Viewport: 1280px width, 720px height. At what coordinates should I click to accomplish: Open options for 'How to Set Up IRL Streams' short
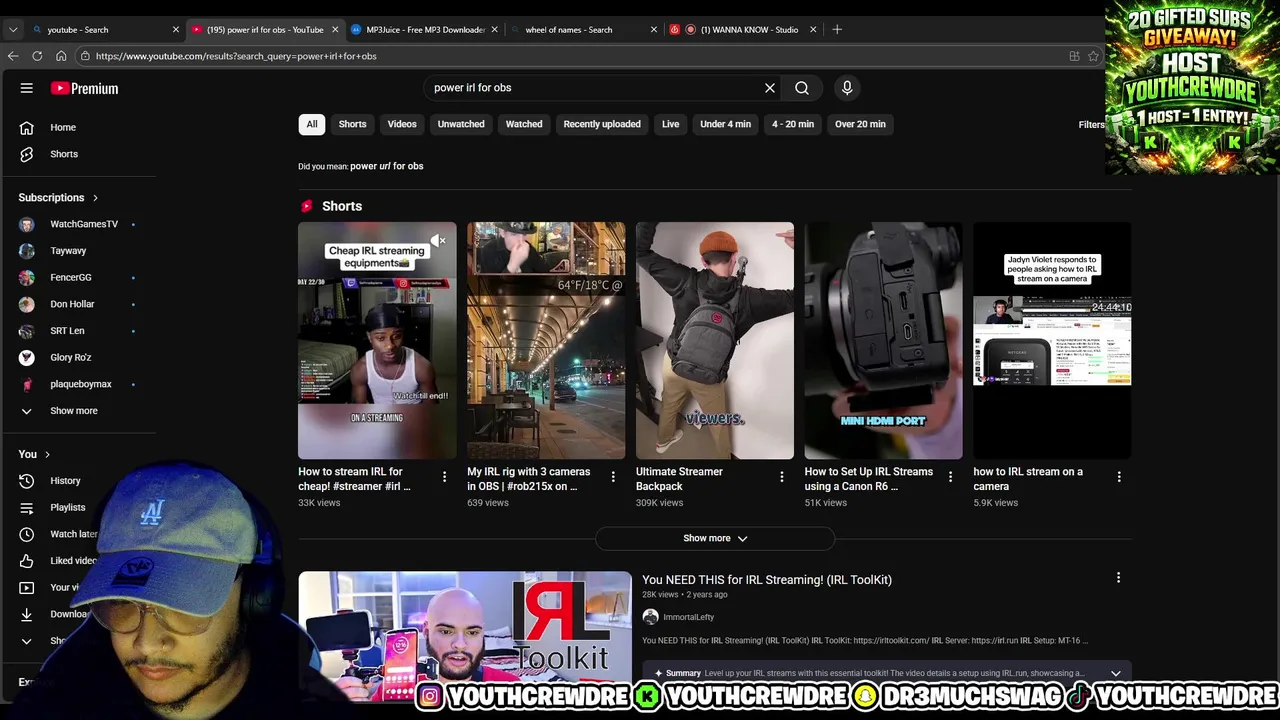pyautogui.click(x=950, y=477)
